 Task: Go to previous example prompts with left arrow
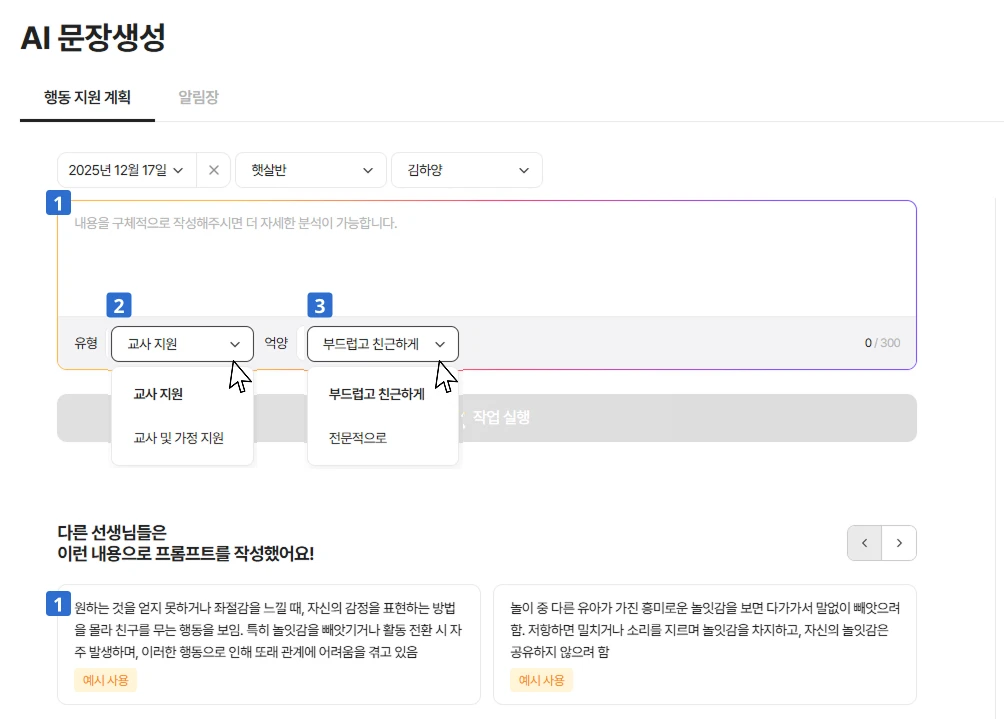864,543
